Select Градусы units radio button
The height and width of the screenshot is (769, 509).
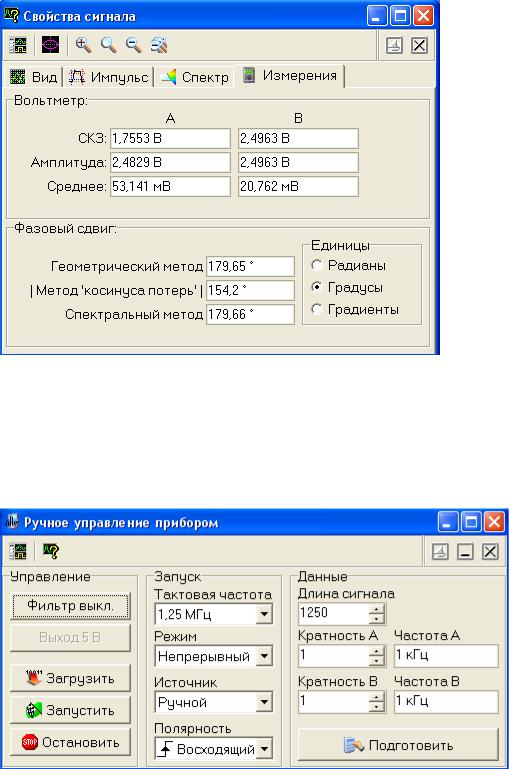[x=317, y=287]
